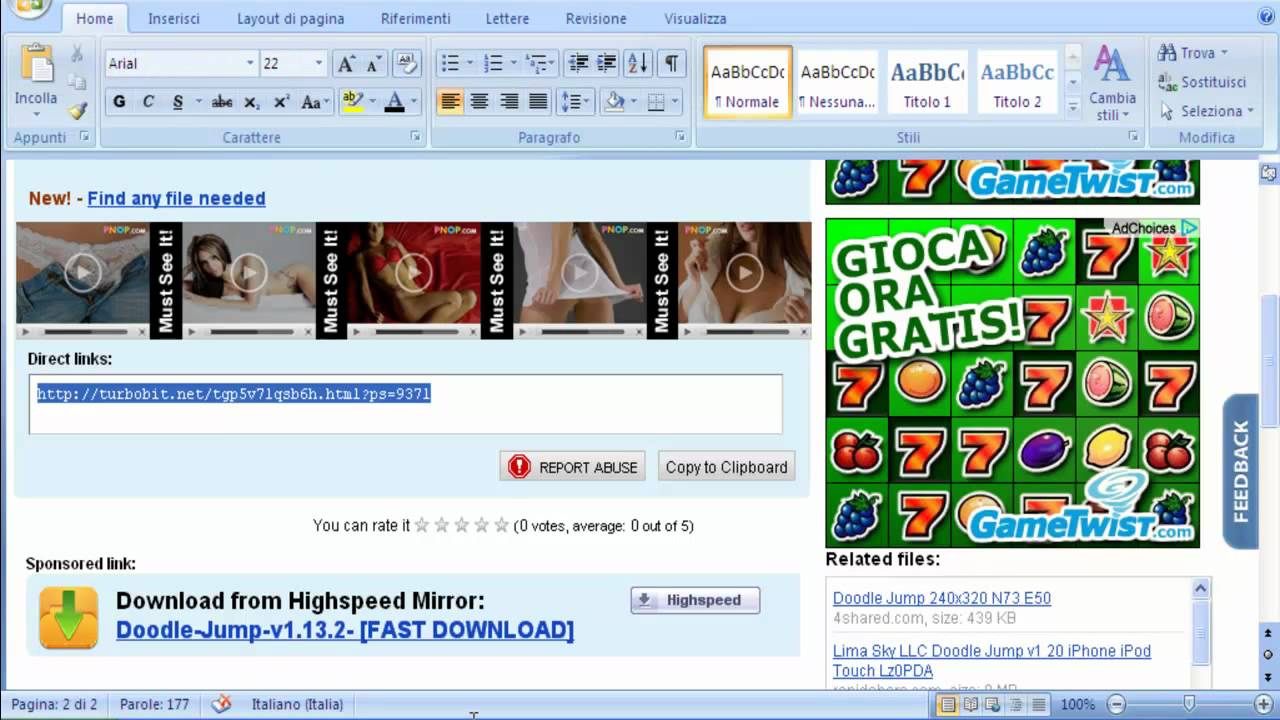Toggle bold (G) formatting
Image resolution: width=1280 pixels, height=720 pixels.
coord(119,102)
